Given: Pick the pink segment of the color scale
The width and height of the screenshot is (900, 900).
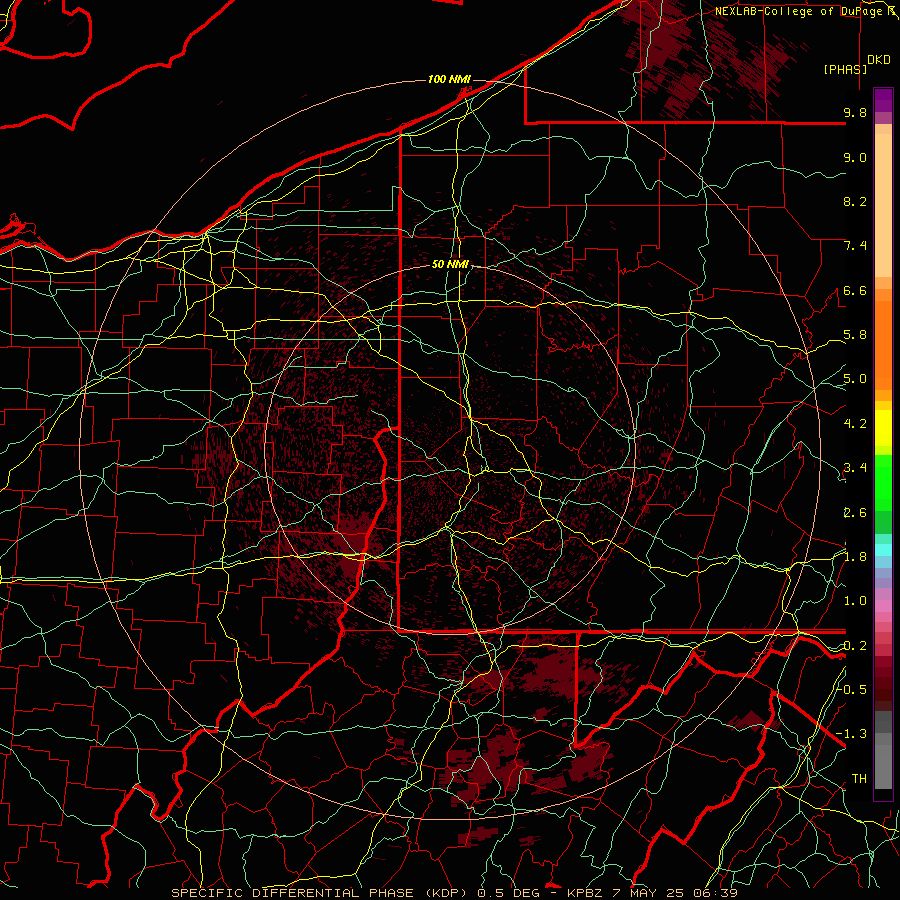Looking at the screenshot, I should click(x=883, y=606).
